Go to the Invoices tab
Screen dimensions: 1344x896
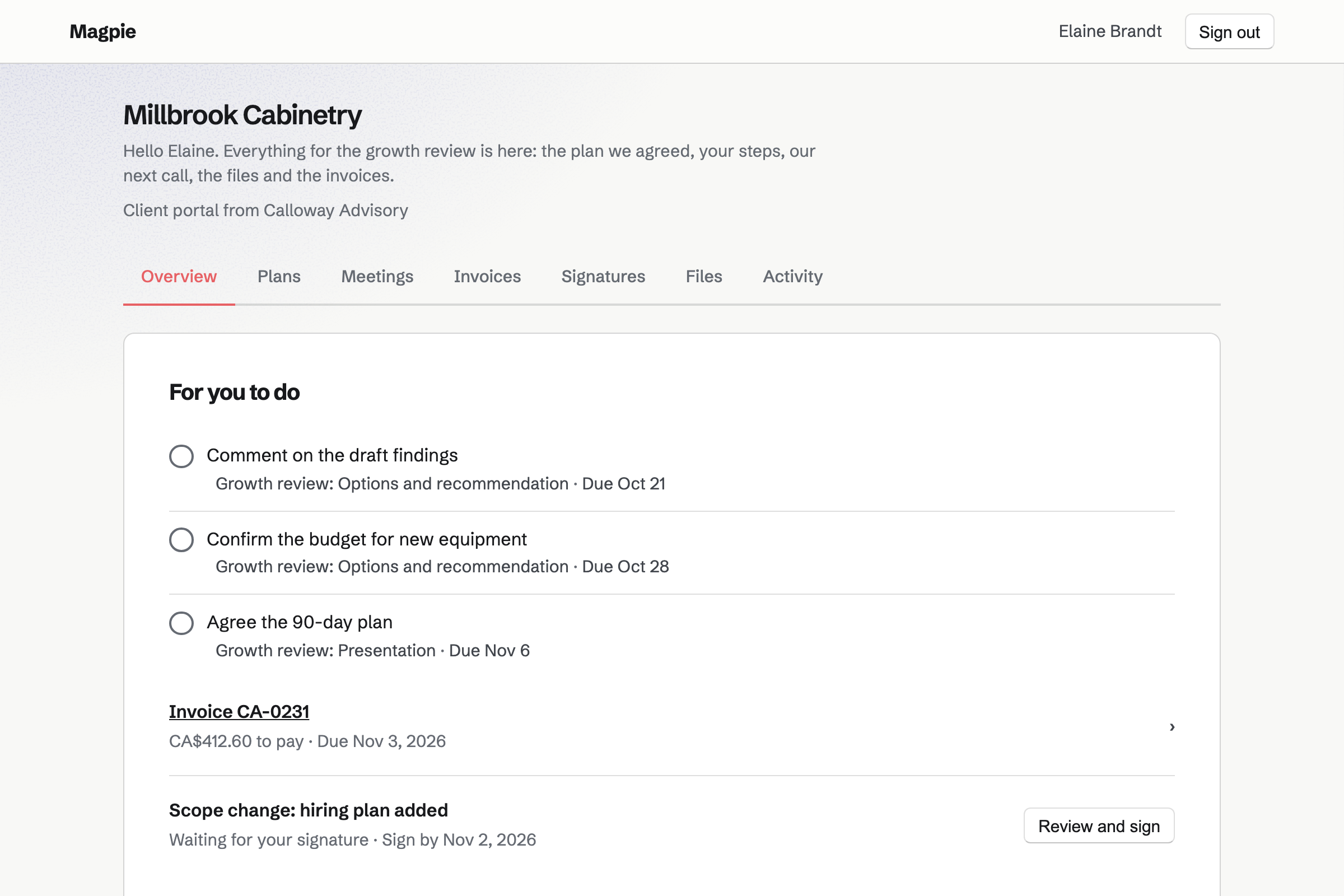pyautogui.click(x=487, y=277)
